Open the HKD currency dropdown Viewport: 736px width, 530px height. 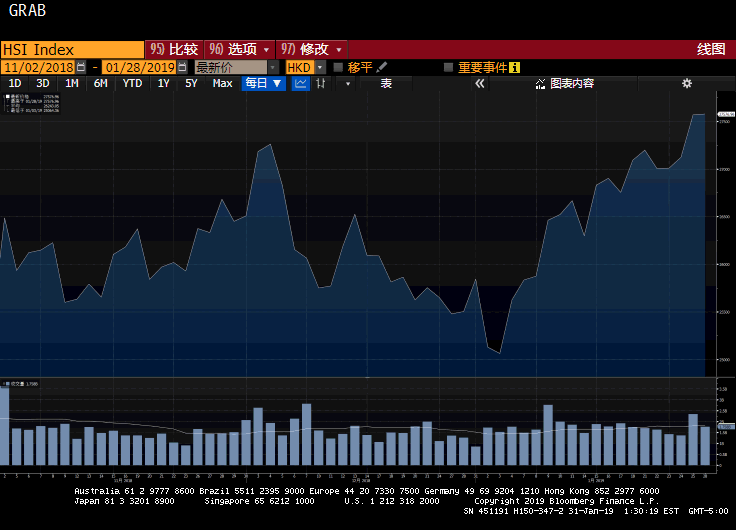[305, 67]
